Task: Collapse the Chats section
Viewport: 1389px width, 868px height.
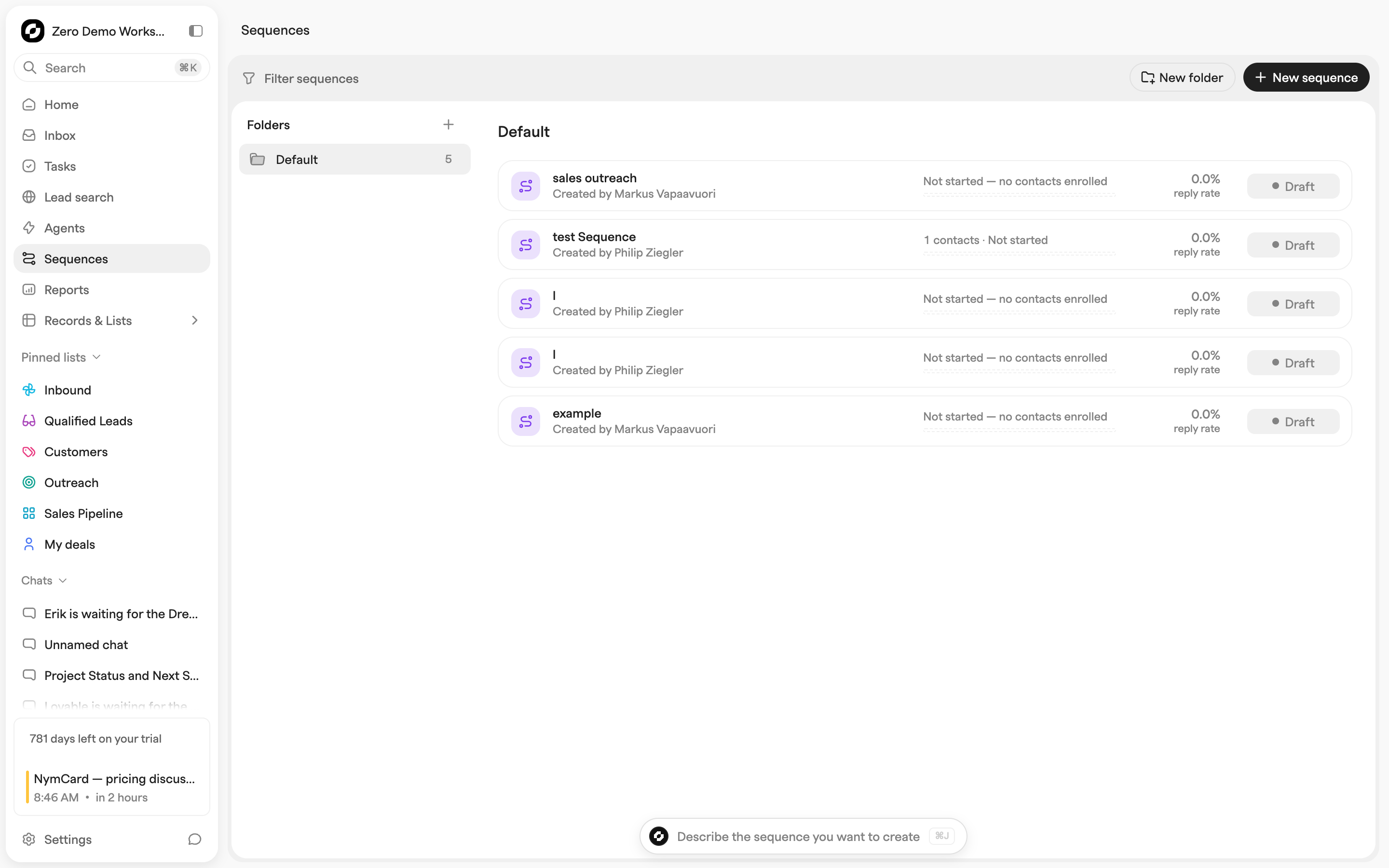Action: pyautogui.click(x=44, y=581)
